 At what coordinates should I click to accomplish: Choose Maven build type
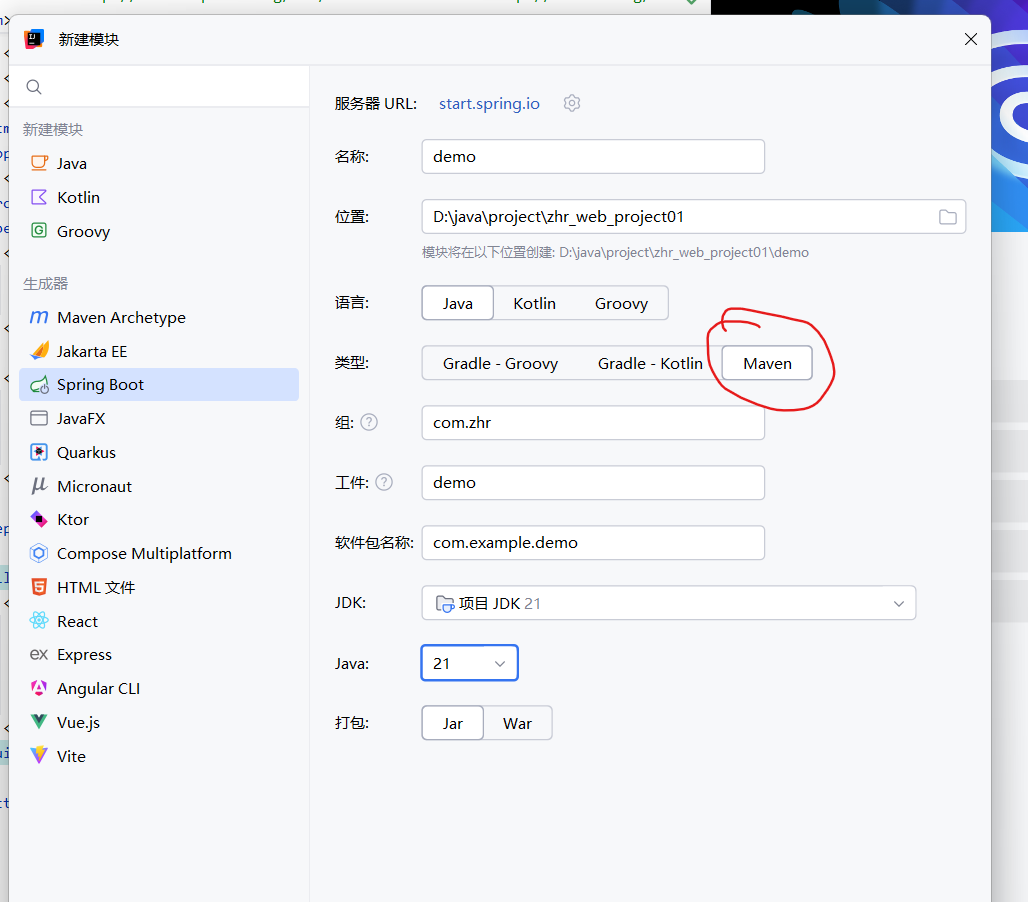tap(767, 363)
